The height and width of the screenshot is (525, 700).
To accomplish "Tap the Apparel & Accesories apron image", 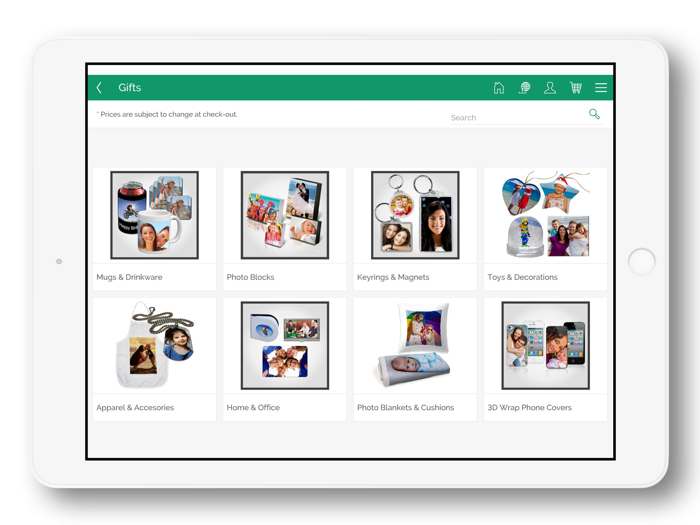I will 154,345.
